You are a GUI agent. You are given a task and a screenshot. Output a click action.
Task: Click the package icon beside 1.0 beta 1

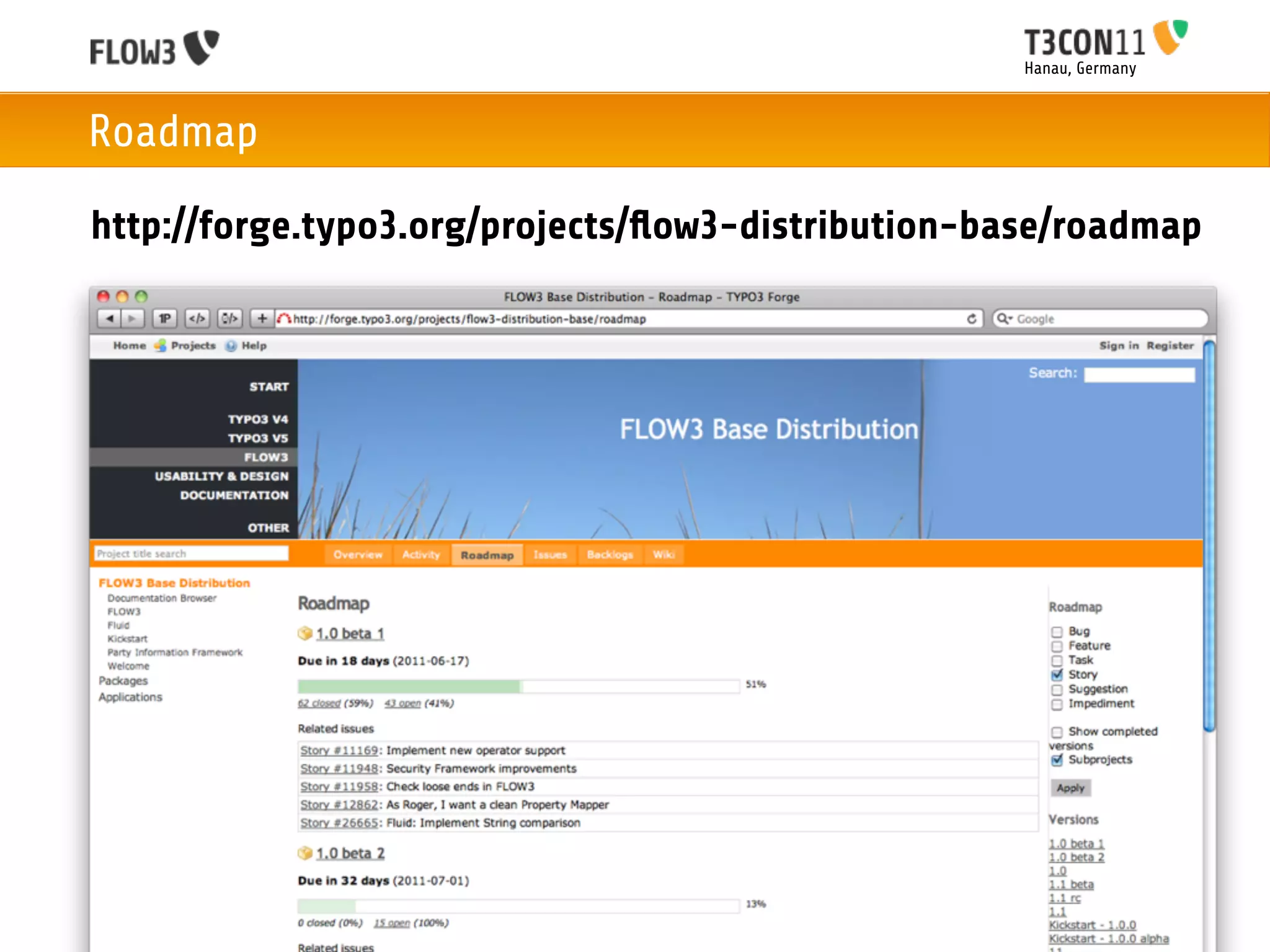304,633
